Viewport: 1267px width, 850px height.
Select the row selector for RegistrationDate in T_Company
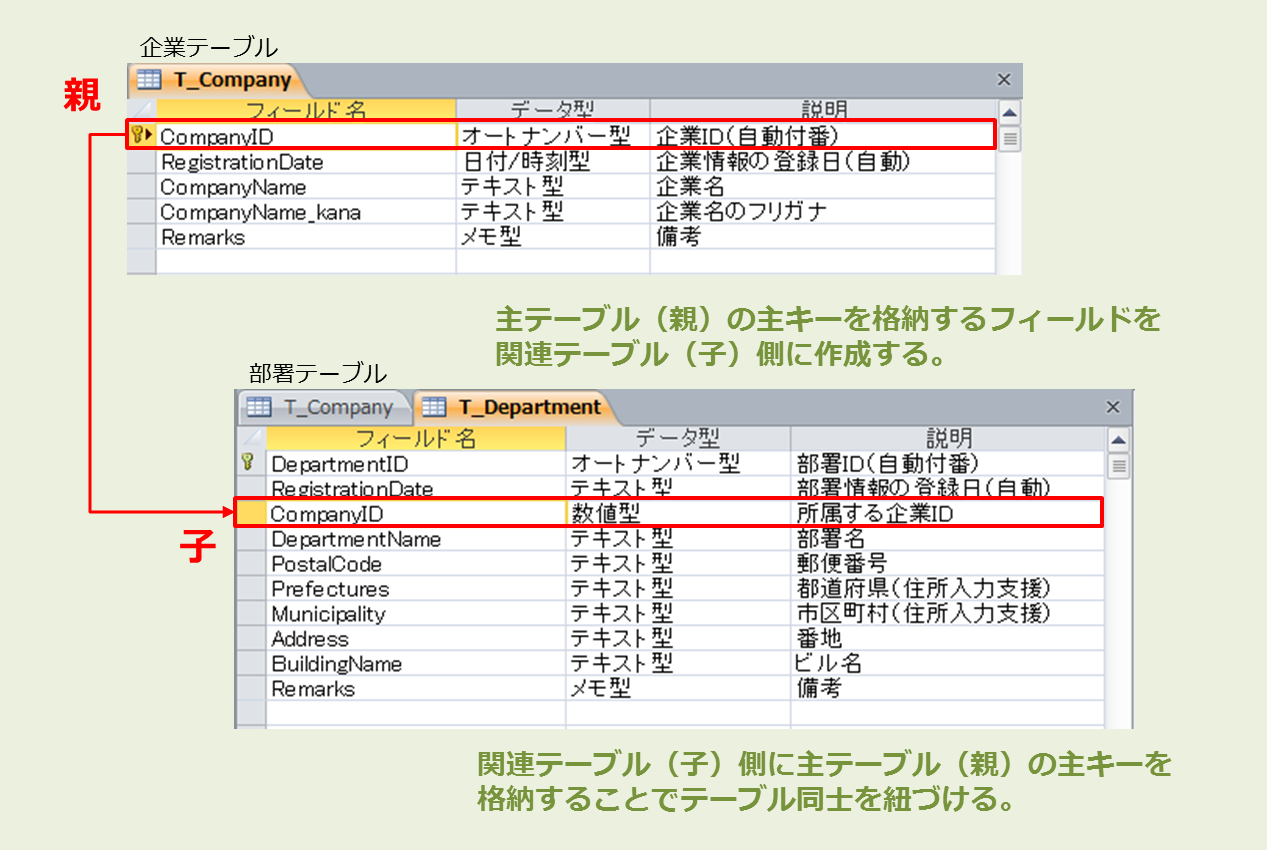141,162
